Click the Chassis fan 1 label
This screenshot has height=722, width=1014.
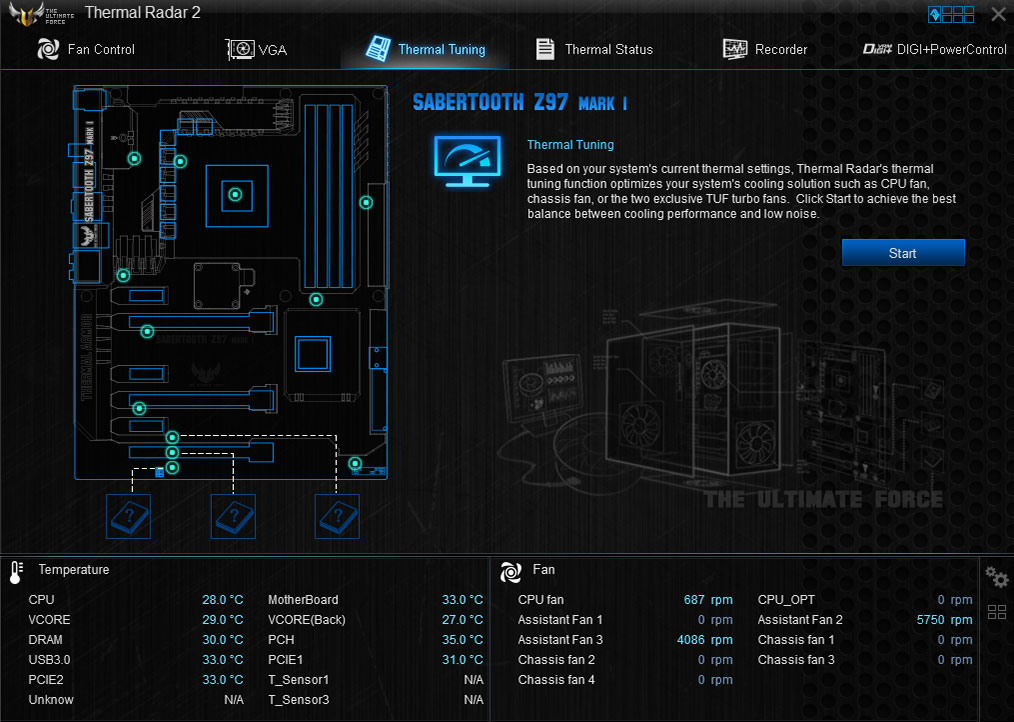coord(796,640)
